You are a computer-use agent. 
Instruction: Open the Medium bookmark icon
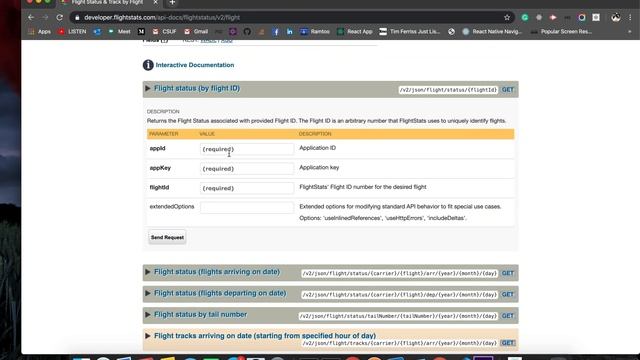pyautogui.click(x=141, y=31)
